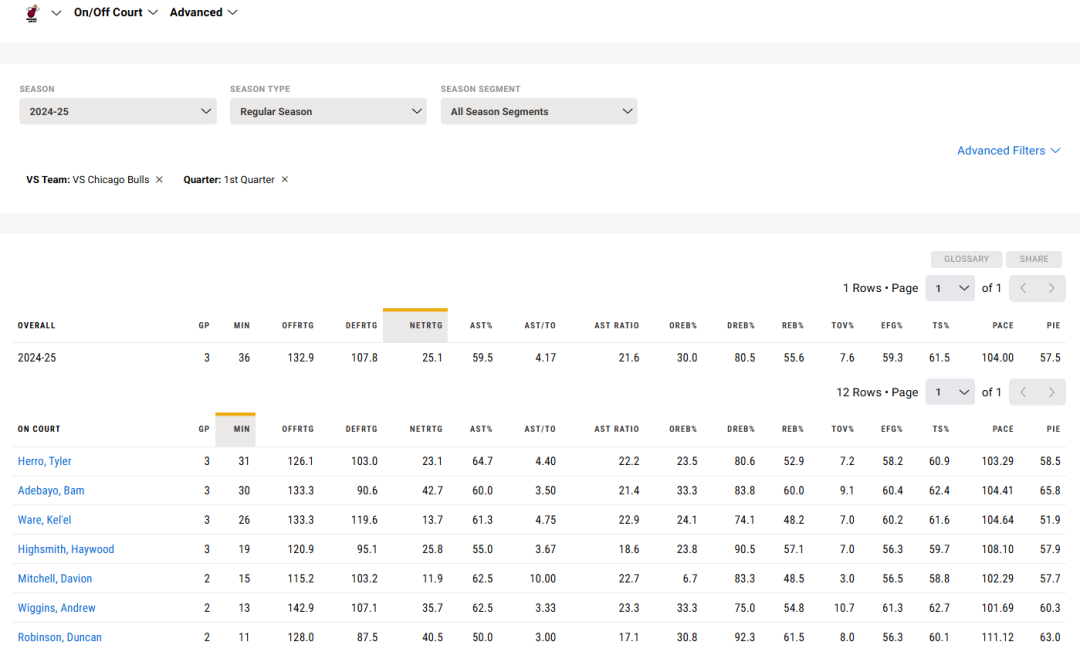Sort On Court table by AST/TO column

[x=539, y=429]
